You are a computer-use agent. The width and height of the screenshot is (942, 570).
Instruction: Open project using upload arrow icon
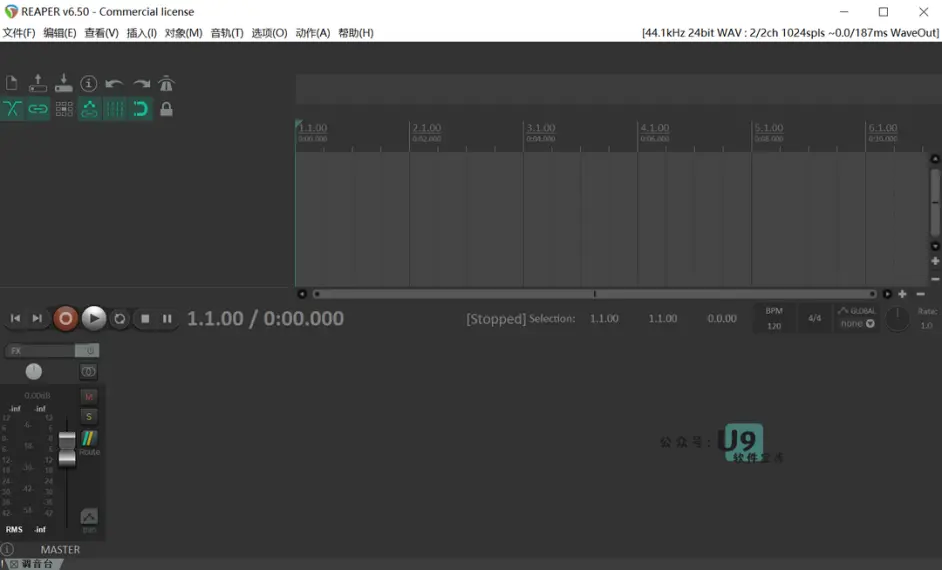coord(38,83)
